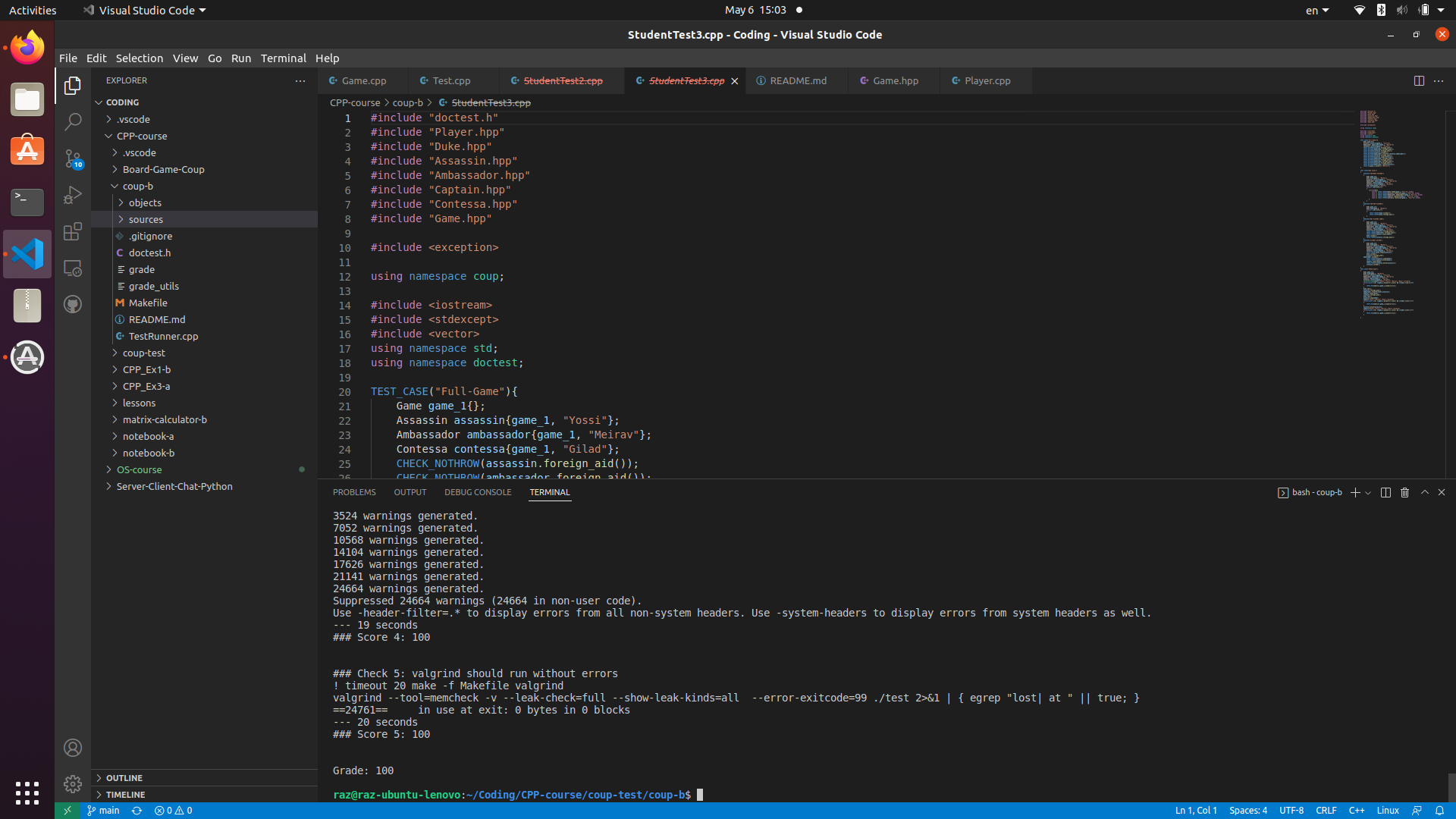Image resolution: width=1456 pixels, height=819 pixels.
Task: Click coup-b in the breadcrumb bar
Action: coord(407,102)
